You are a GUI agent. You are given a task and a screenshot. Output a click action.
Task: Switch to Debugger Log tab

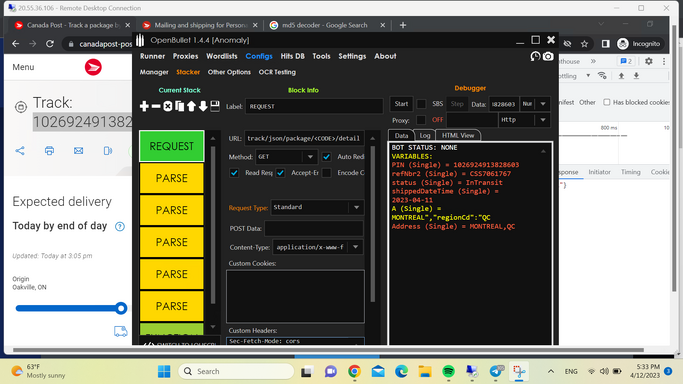(425, 135)
